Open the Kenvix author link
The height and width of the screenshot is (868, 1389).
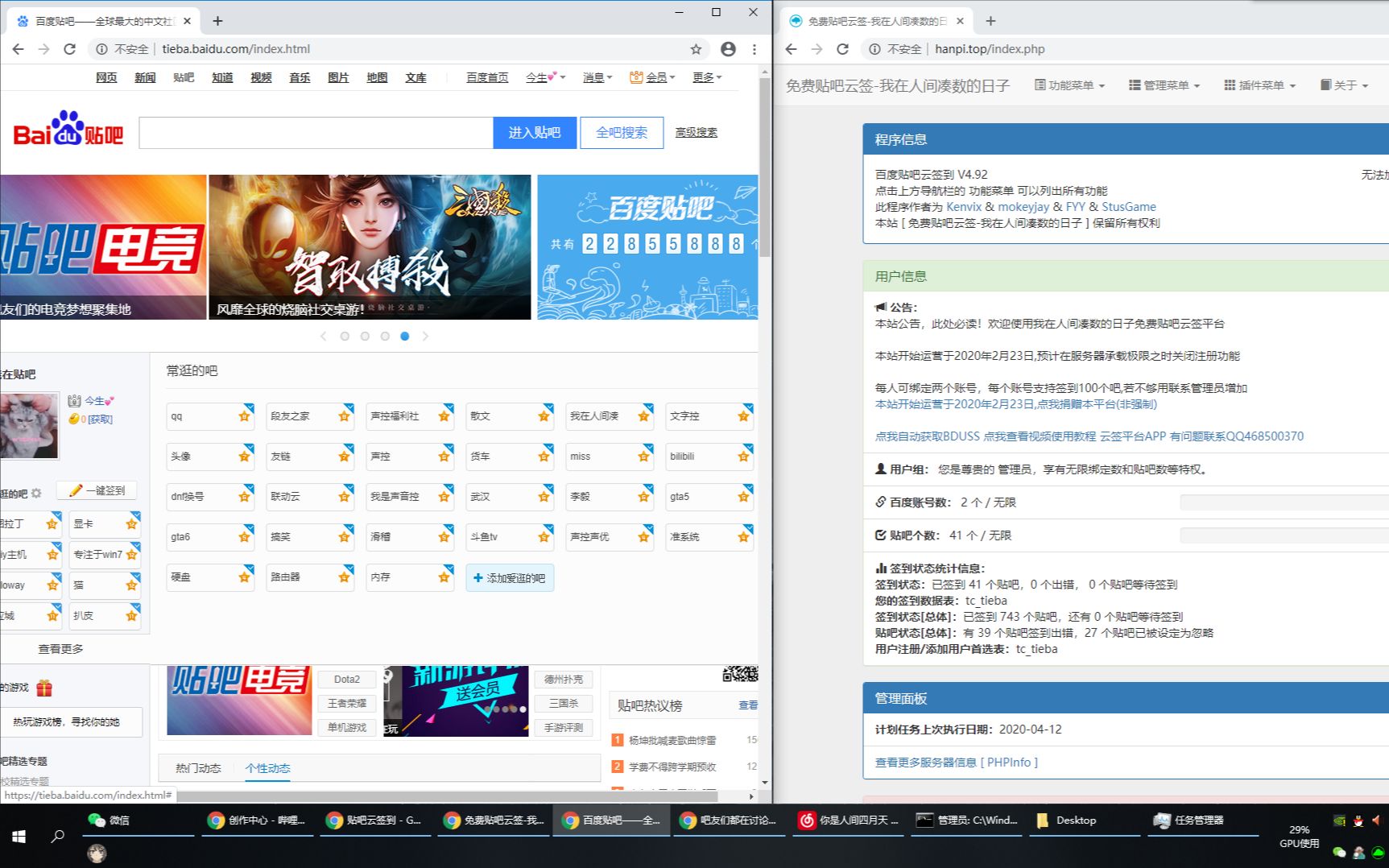(x=964, y=207)
